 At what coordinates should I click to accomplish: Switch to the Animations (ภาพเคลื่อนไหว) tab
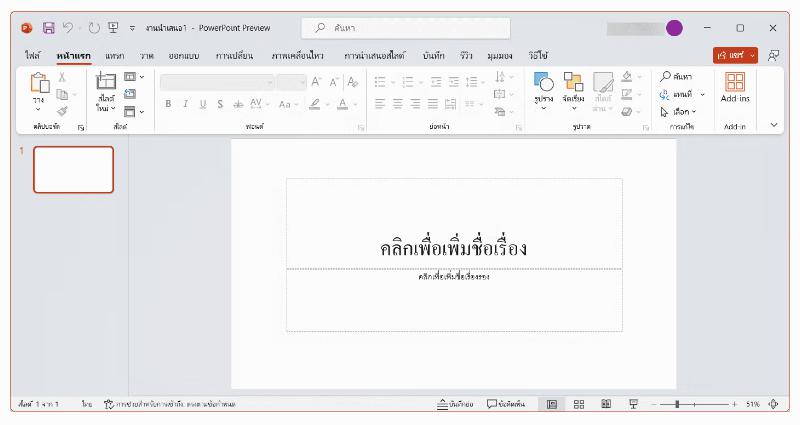click(297, 56)
